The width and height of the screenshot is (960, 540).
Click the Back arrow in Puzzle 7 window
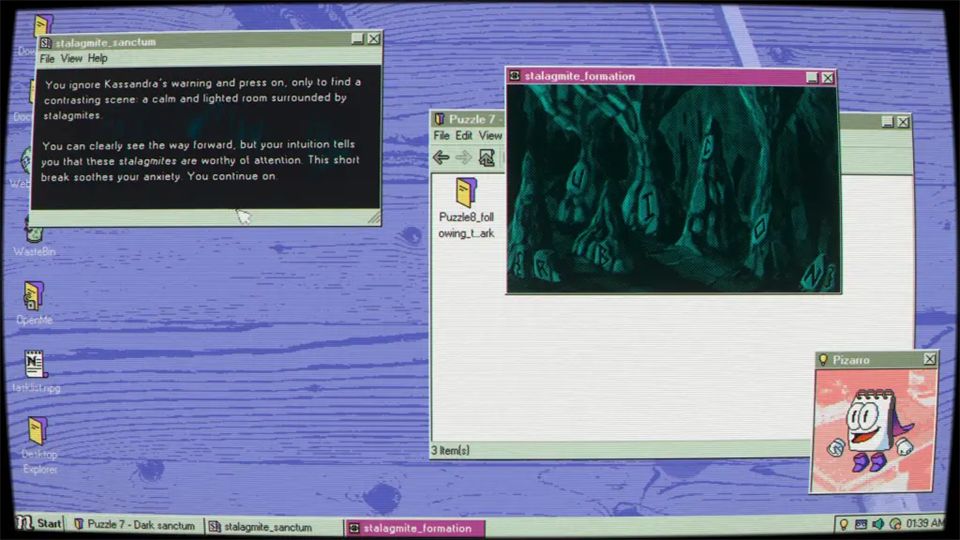pos(441,157)
